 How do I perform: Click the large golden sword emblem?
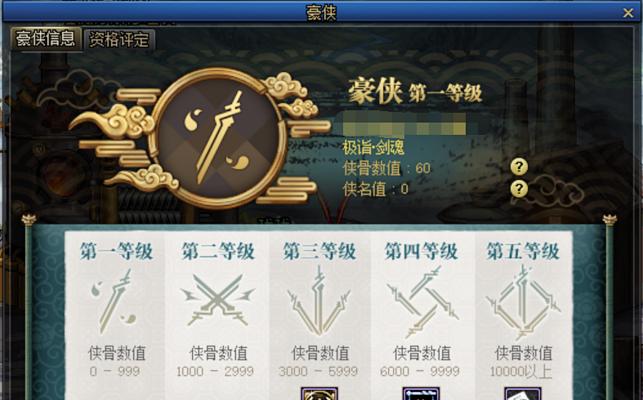tap(217, 137)
